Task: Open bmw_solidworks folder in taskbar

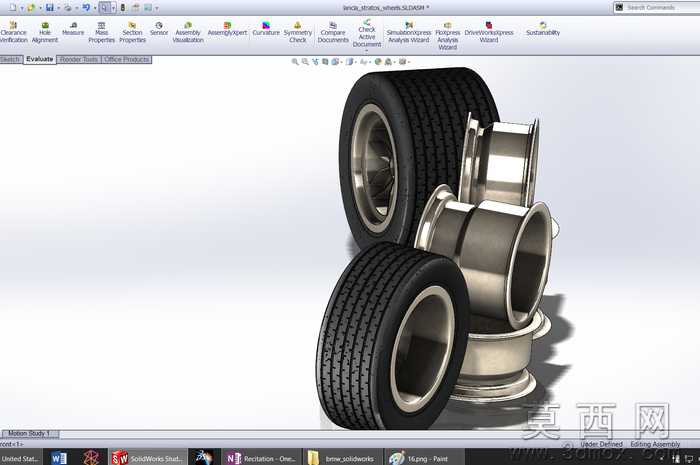Action: point(342,458)
